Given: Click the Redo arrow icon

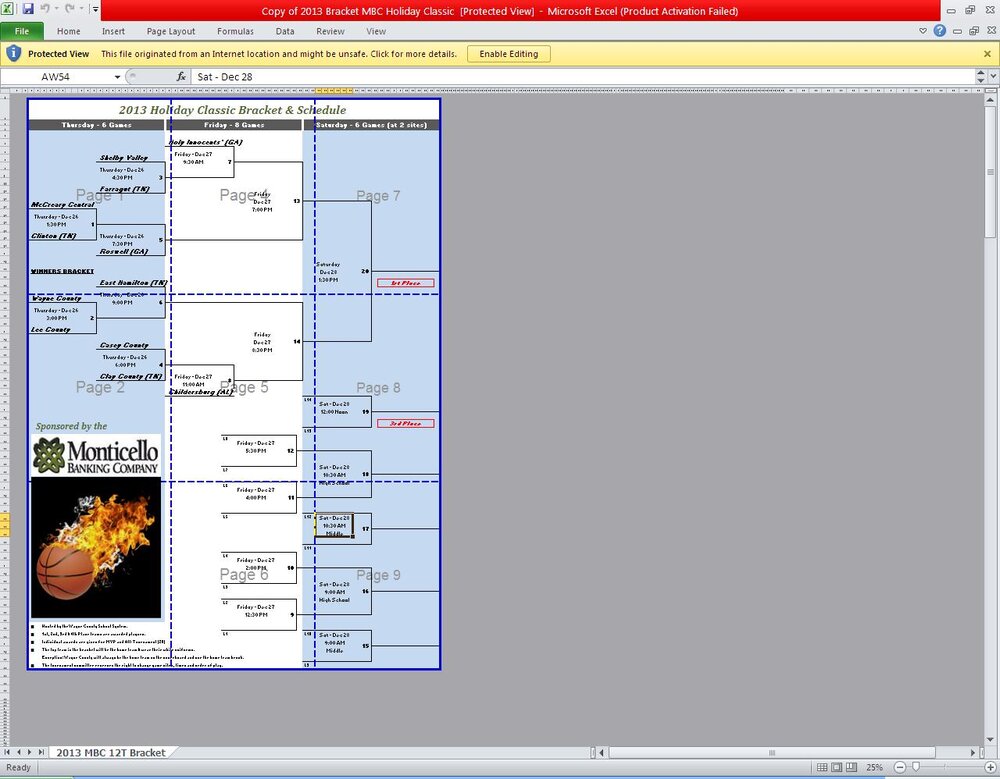Looking at the screenshot, I should pyautogui.click(x=70, y=9).
